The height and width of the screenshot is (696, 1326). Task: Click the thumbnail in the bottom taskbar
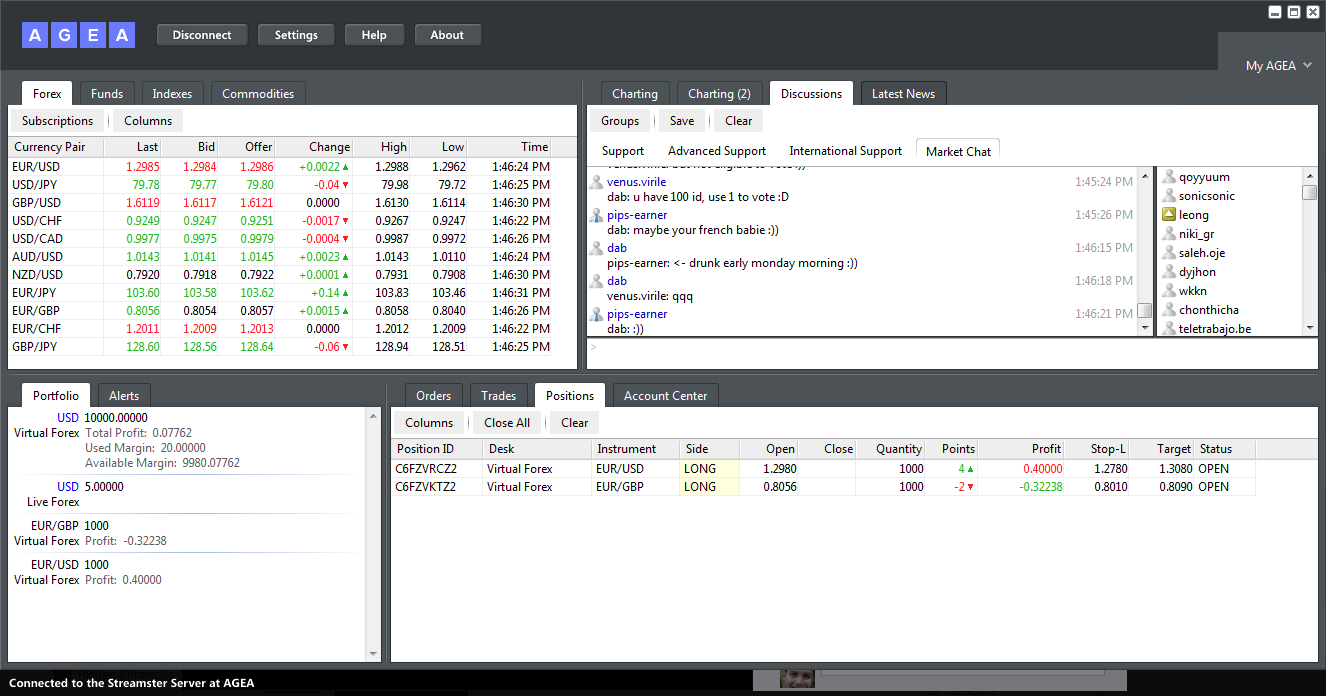click(x=797, y=678)
